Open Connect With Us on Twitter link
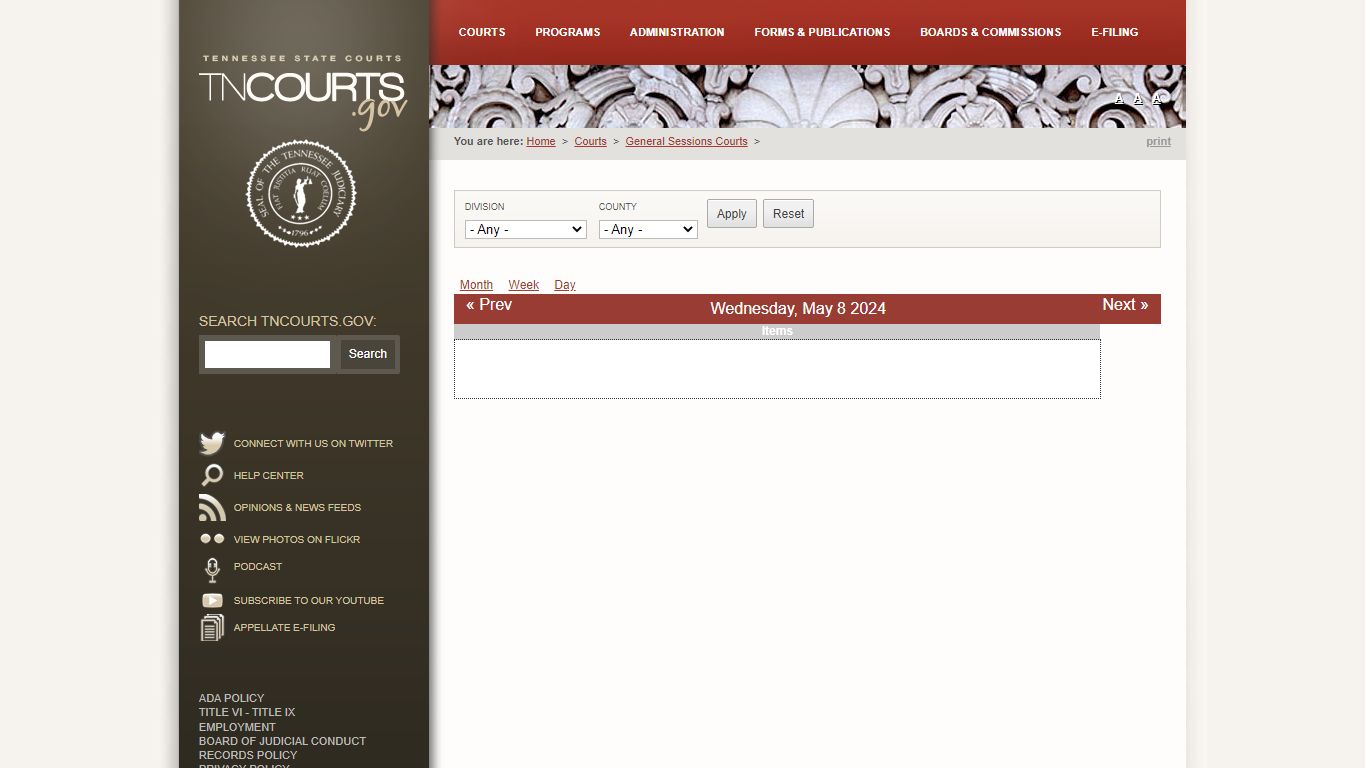The width and height of the screenshot is (1366, 768). coord(313,444)
